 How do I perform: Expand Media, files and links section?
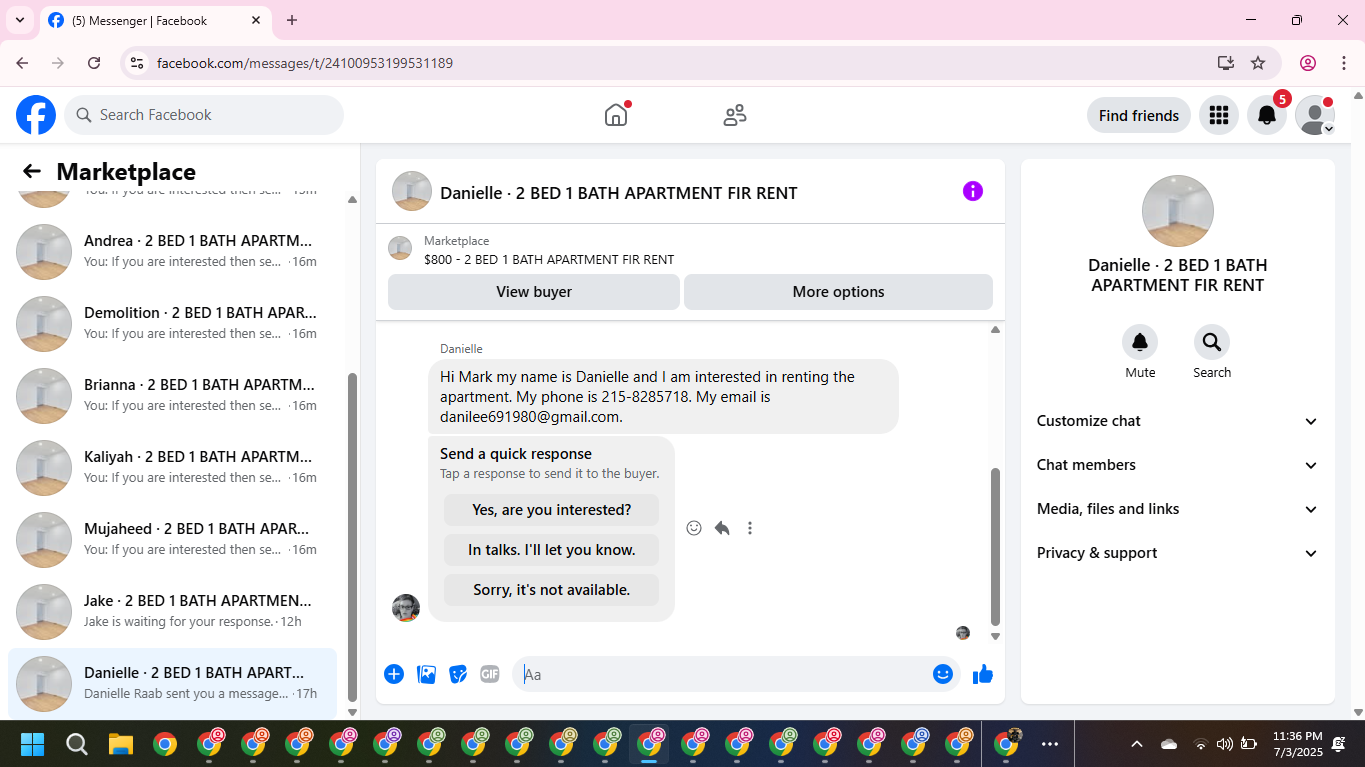click(x=1178, y=509)
